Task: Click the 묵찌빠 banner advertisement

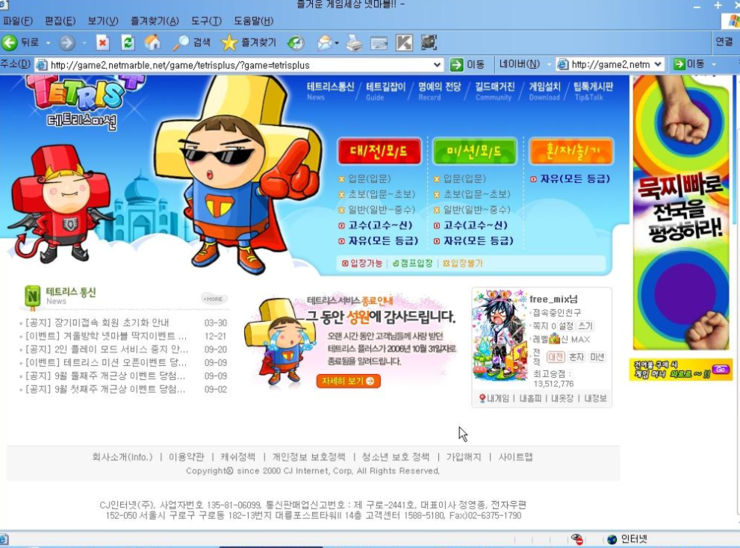Action: pyautogui.click(x=681, y=212)
